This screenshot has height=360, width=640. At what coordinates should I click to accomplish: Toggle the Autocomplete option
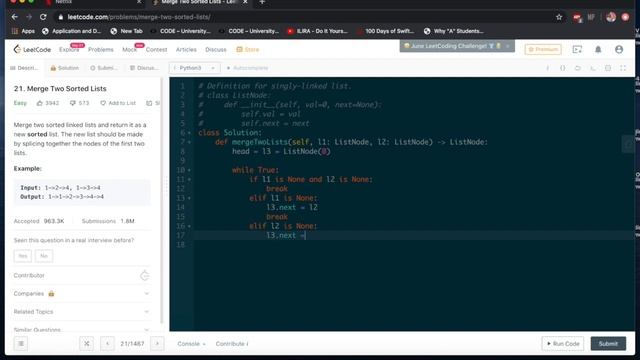tap(247, 68)
